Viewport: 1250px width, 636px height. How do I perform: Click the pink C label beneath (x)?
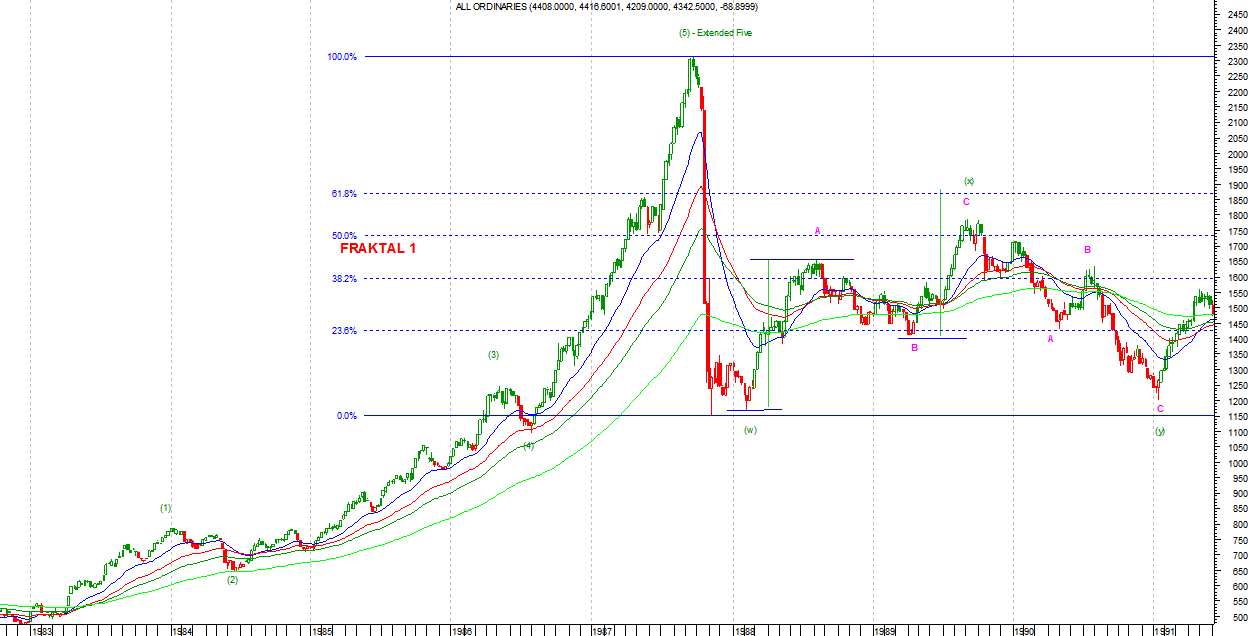[966, 202]
